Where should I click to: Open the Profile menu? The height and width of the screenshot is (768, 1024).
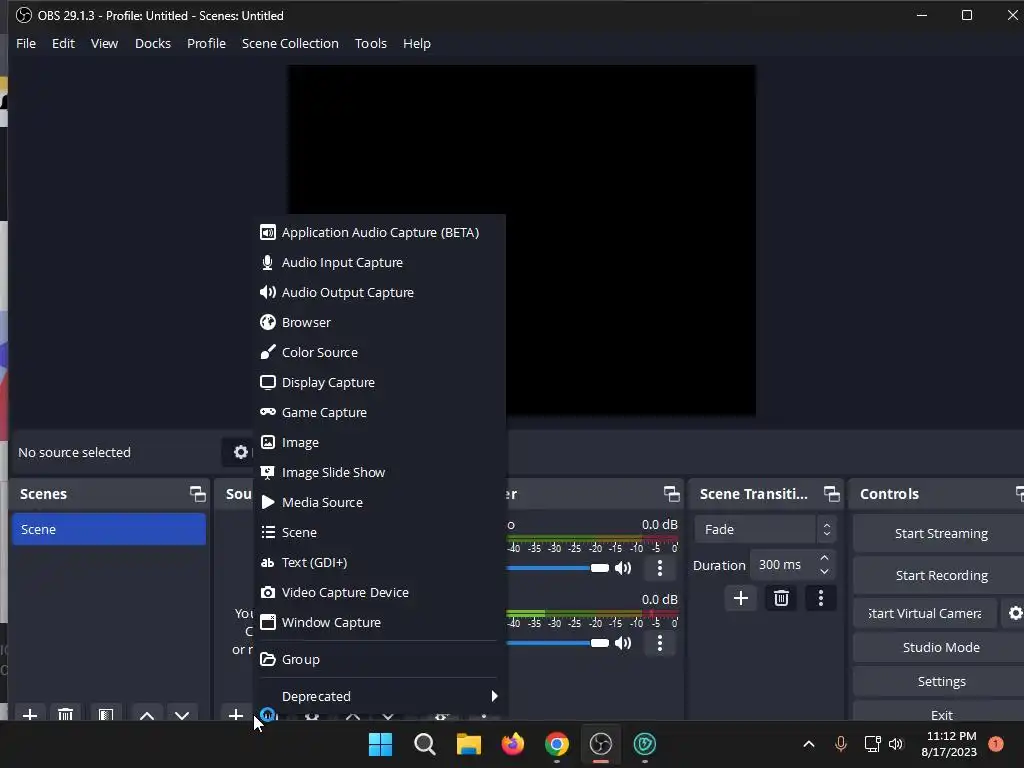pyautogui.click(x=206, y=44)
